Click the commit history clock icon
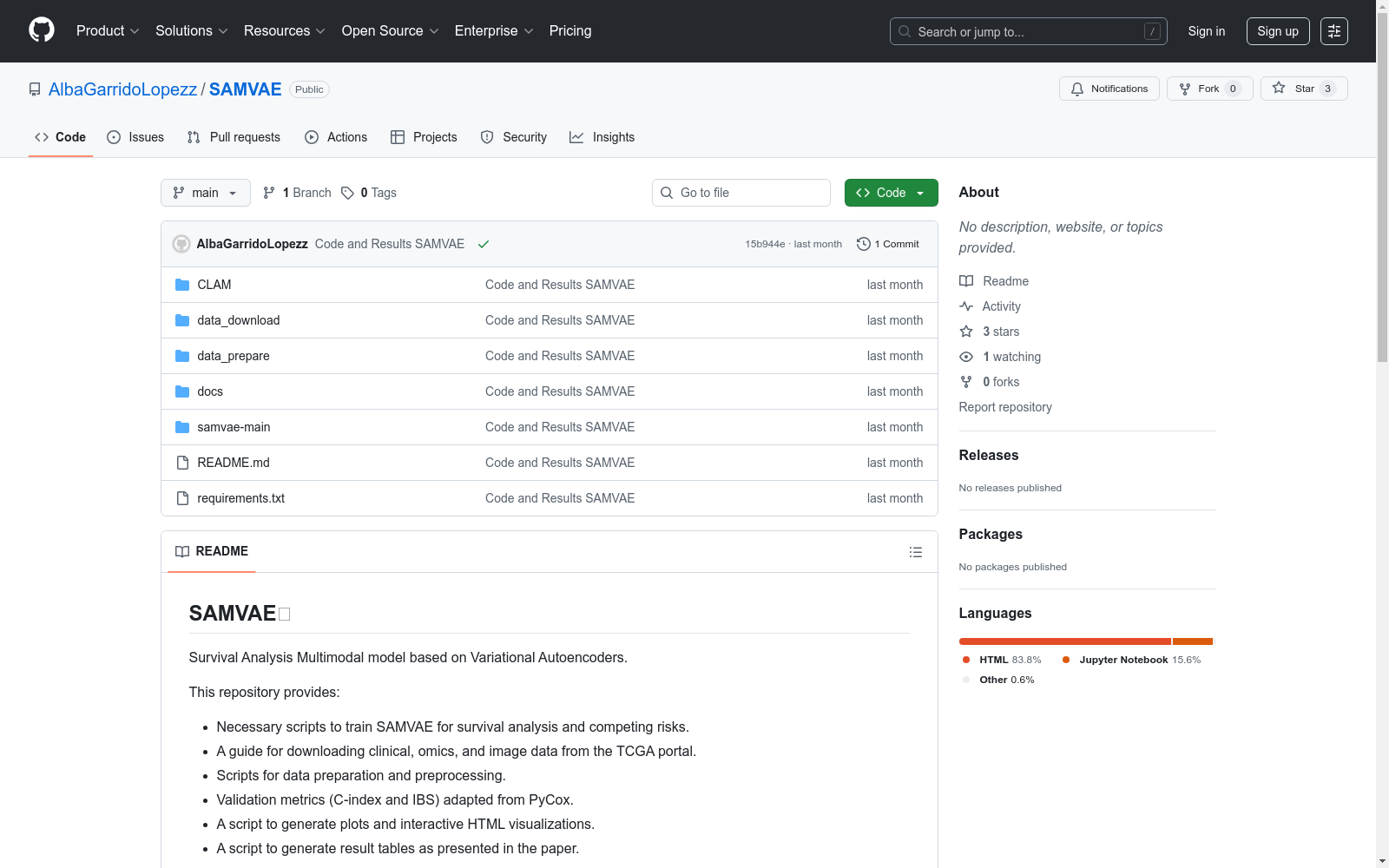 [x=863, y=244]
